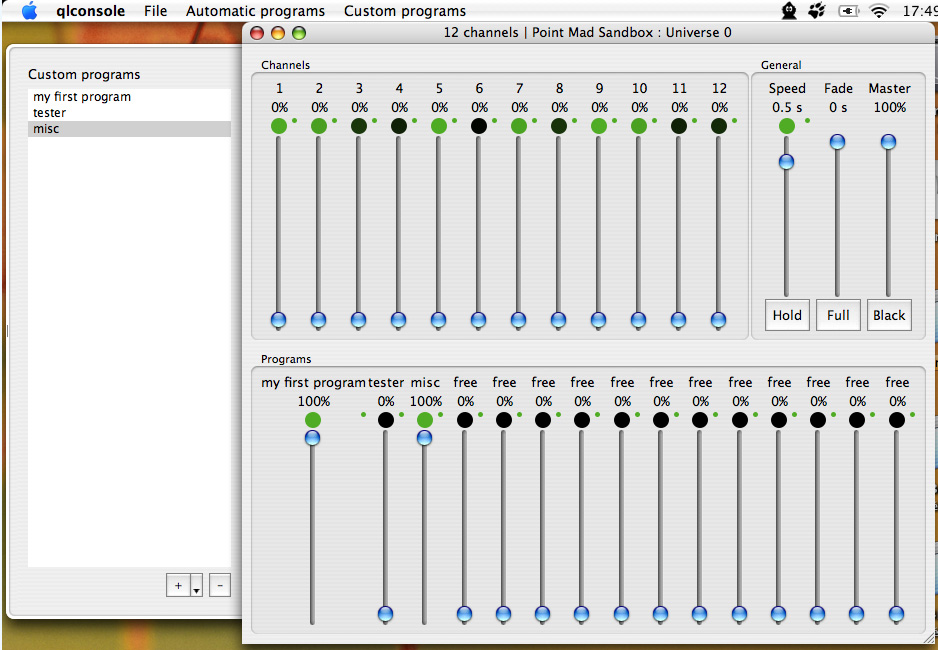Viewport: 938px width, 650px height.
Task: Toggle channel 9 green indicator
Action: (x=599, y=126)
